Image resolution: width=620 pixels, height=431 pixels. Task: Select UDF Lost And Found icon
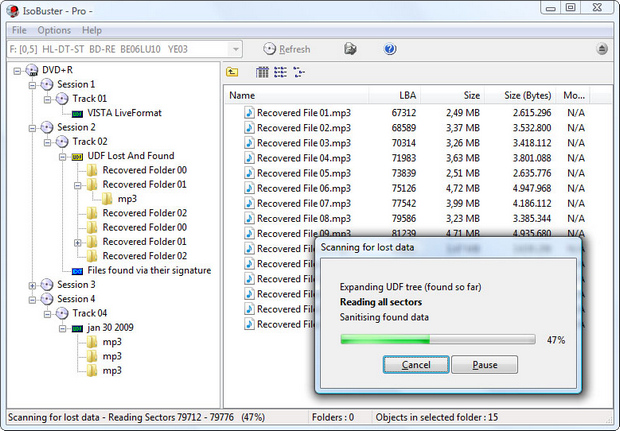77,157
